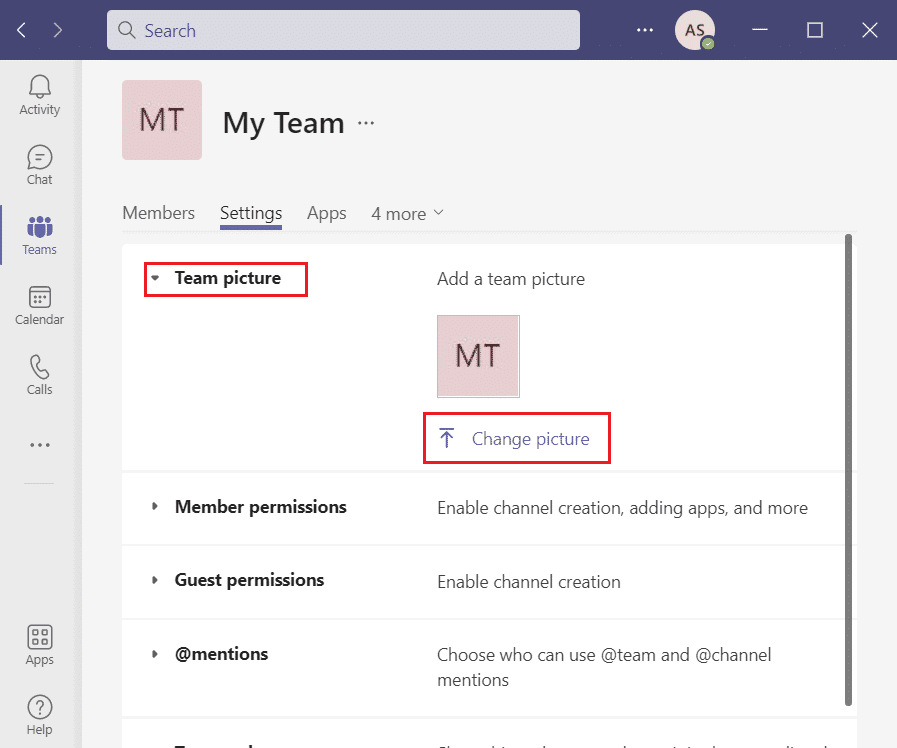Open the 4 more tabs dropdown
This screenshot has width=897, height=748.
pyautogui.click(x=407, y=214)
